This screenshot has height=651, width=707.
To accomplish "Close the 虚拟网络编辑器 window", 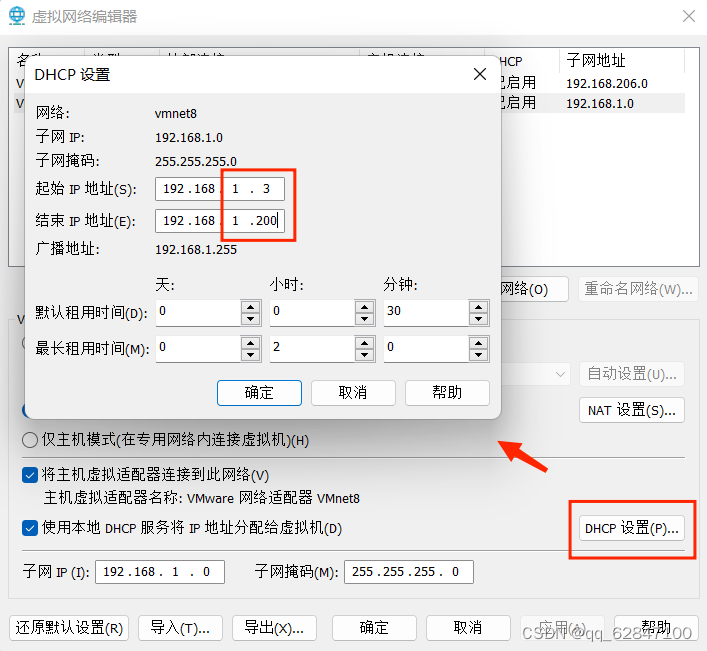I will coord(689,16).
